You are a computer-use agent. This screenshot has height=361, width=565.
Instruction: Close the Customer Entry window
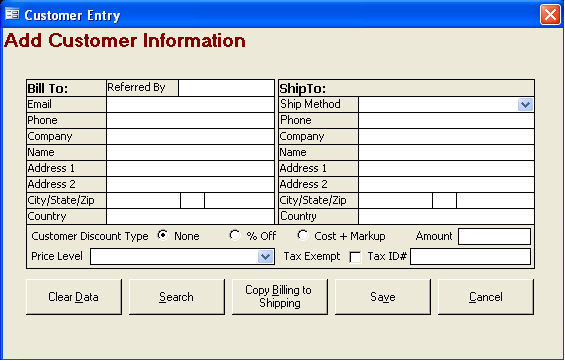[x=550, y=15]
